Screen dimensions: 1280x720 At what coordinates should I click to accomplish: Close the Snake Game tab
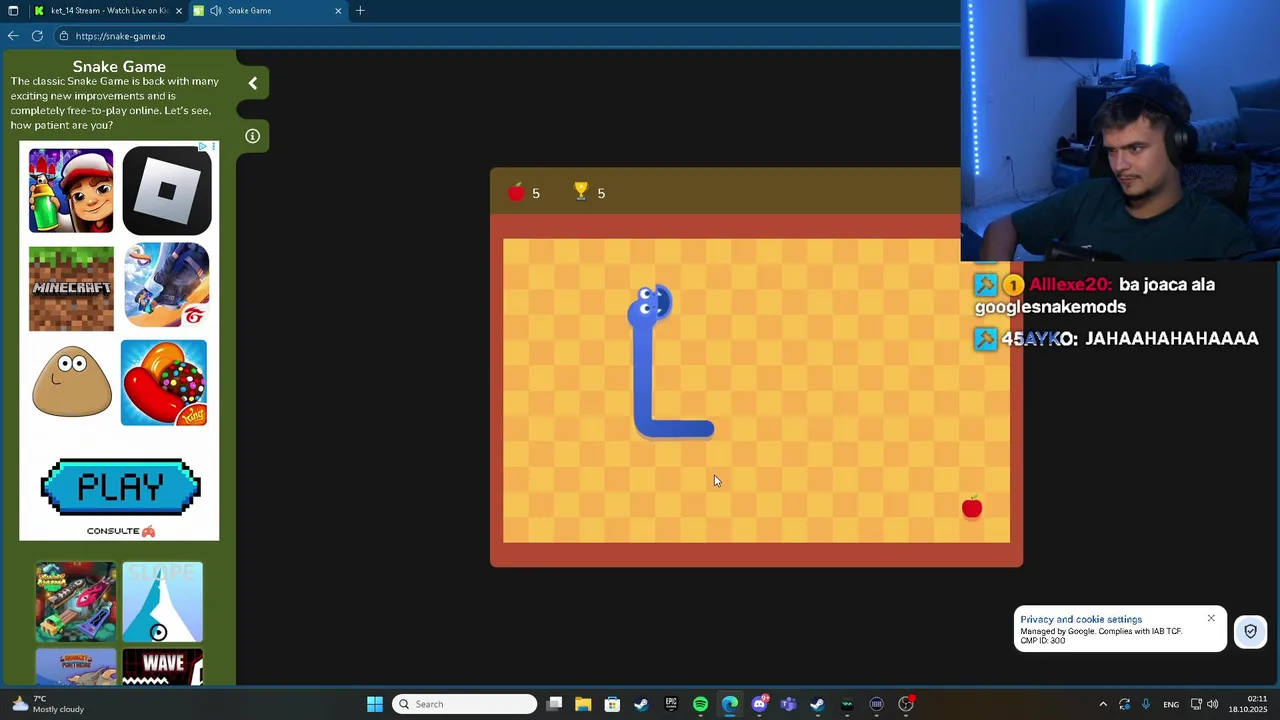coord(338,11)
